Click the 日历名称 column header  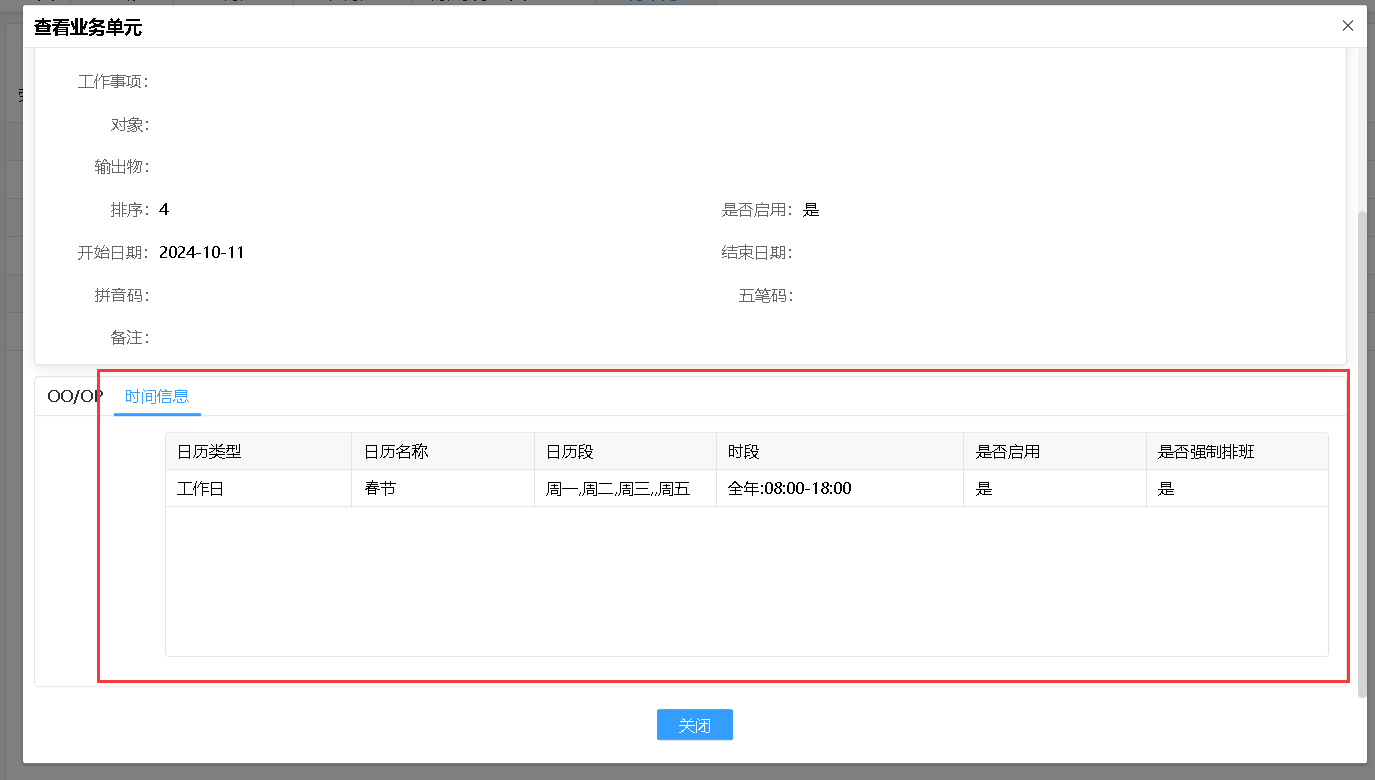[392, 451]
